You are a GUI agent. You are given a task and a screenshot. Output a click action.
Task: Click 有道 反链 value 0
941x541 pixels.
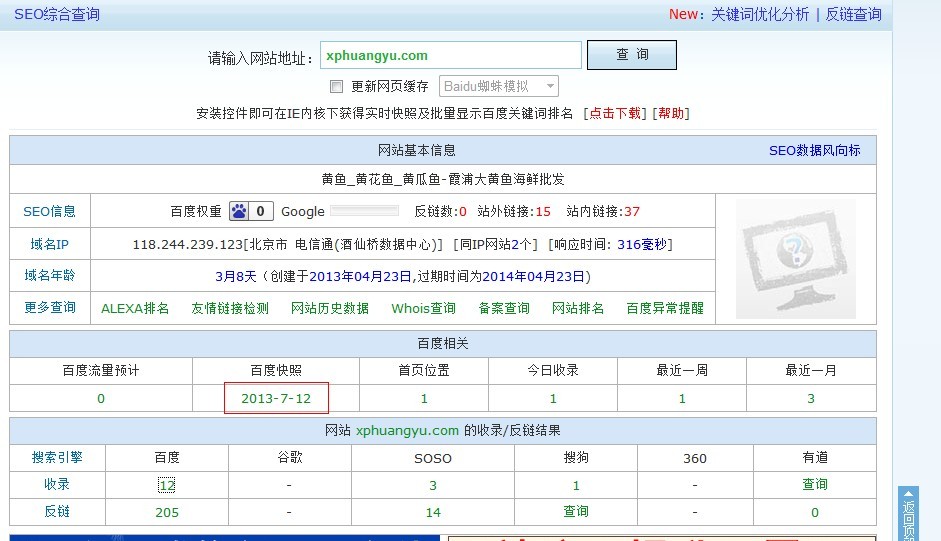(814, 513)
